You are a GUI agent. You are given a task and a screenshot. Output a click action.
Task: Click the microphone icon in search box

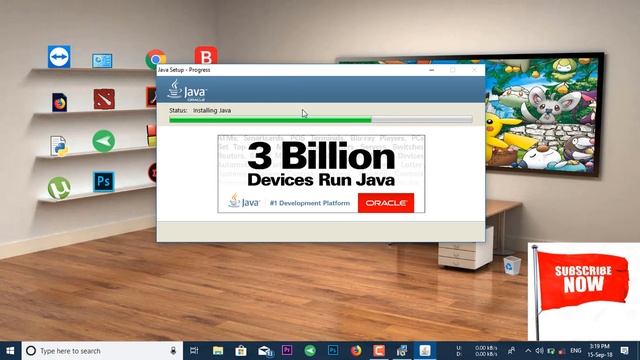coord(173,351)
